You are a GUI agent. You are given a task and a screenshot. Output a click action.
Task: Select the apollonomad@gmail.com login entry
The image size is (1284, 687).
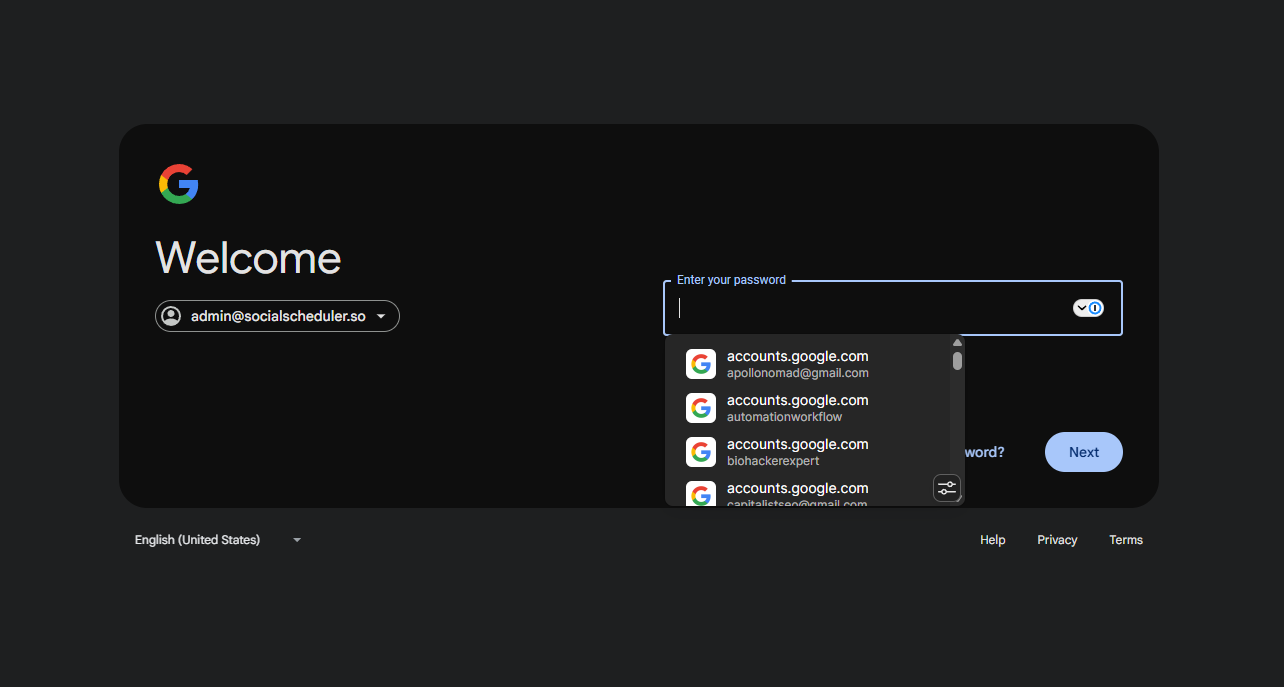pos(808,364)
